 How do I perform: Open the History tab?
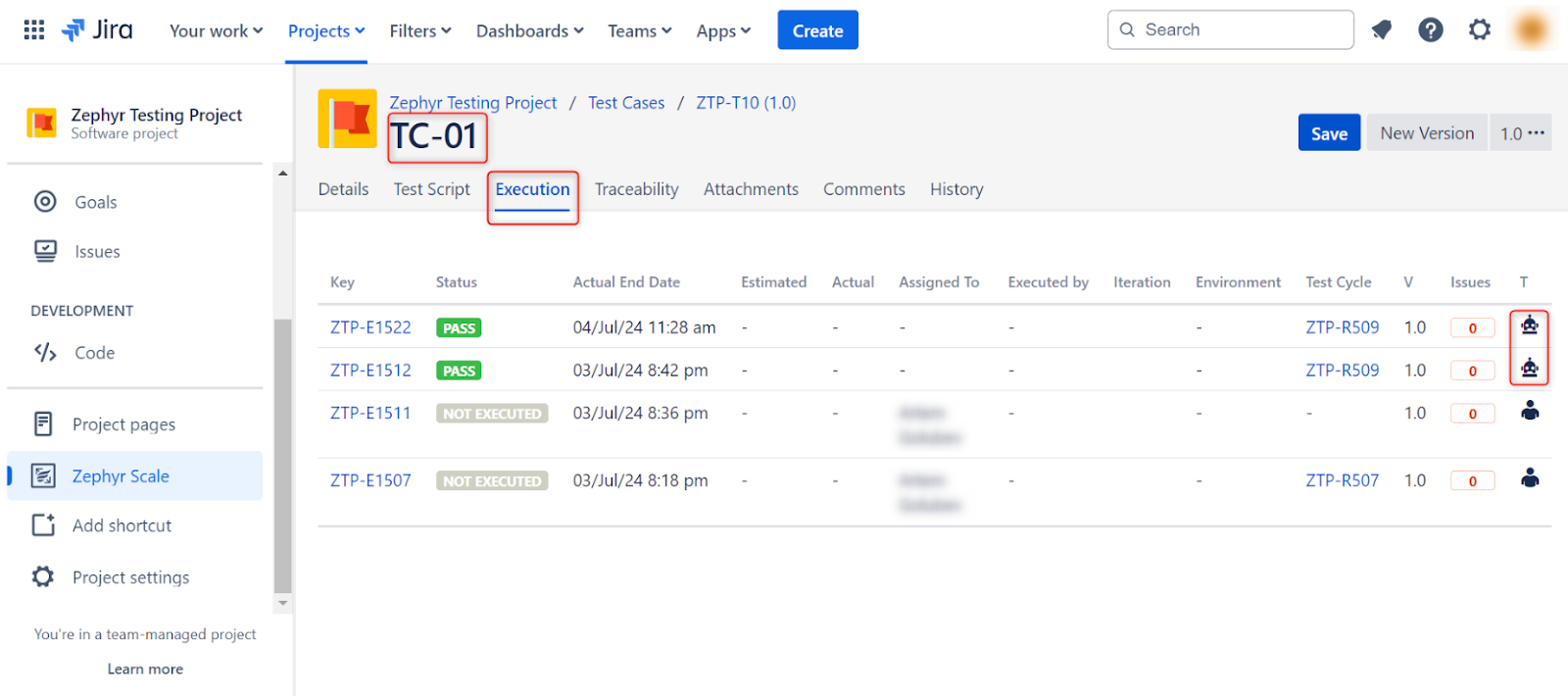(956, 189)
